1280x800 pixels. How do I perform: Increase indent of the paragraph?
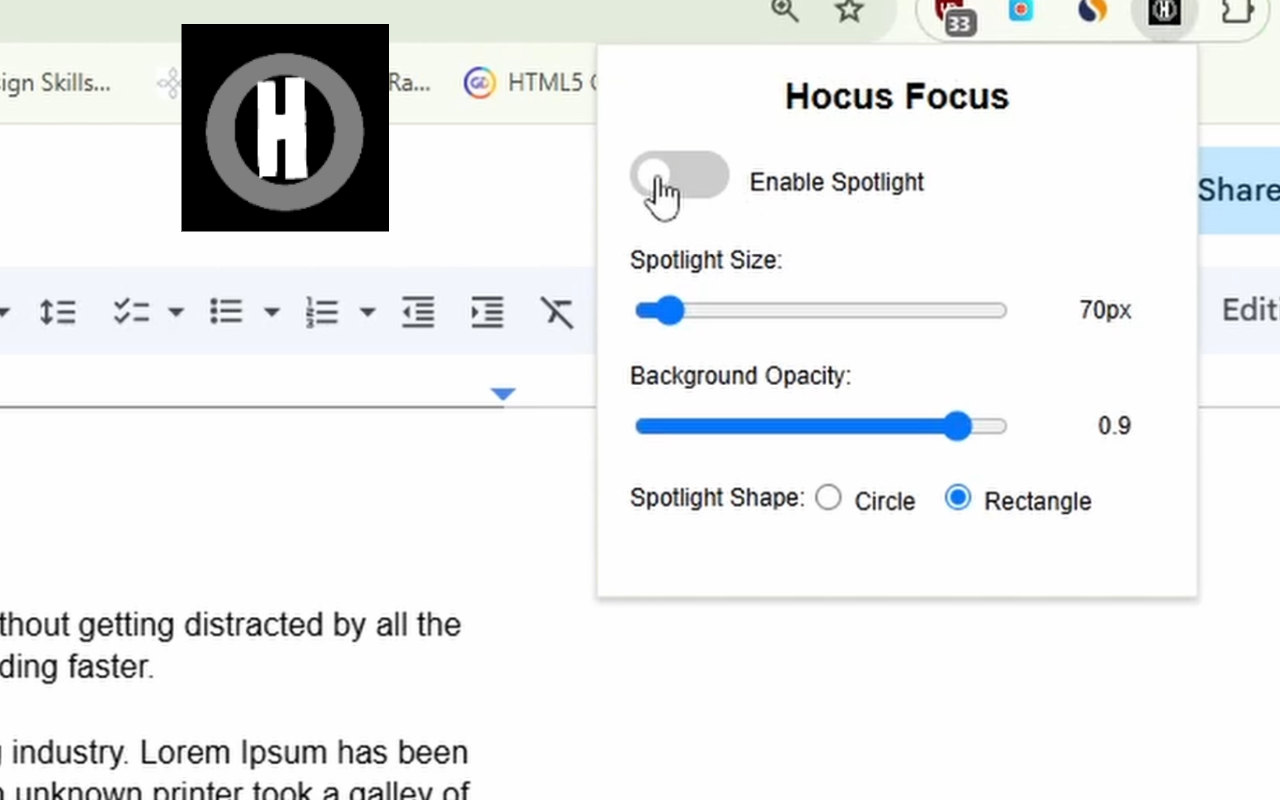coord(487,313)
